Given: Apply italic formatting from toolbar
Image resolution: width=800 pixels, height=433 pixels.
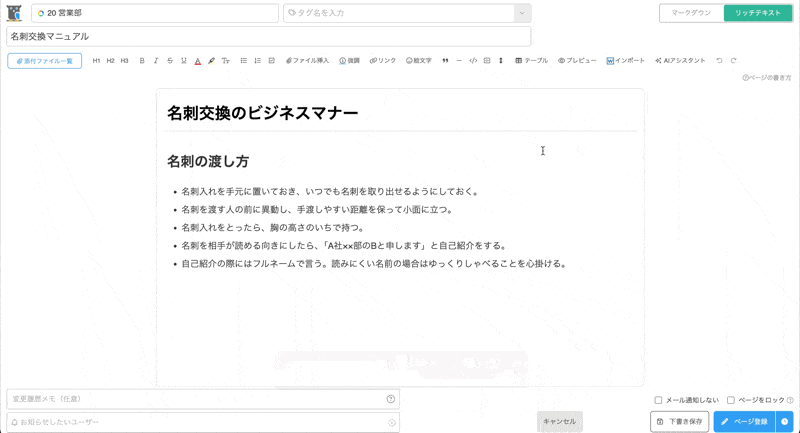Looking at the screenshot, I should click(x=156, y=61).
